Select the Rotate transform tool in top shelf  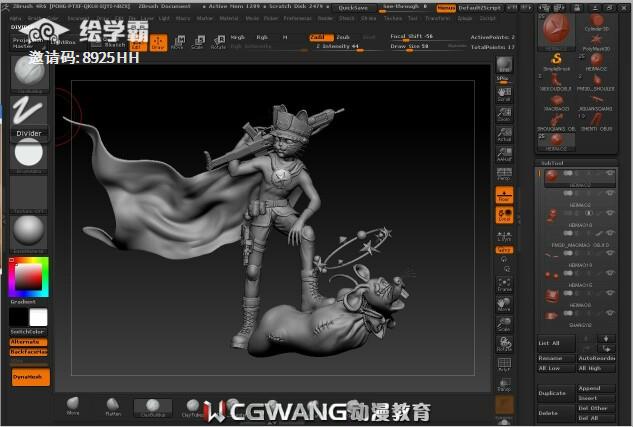(218, 42)
